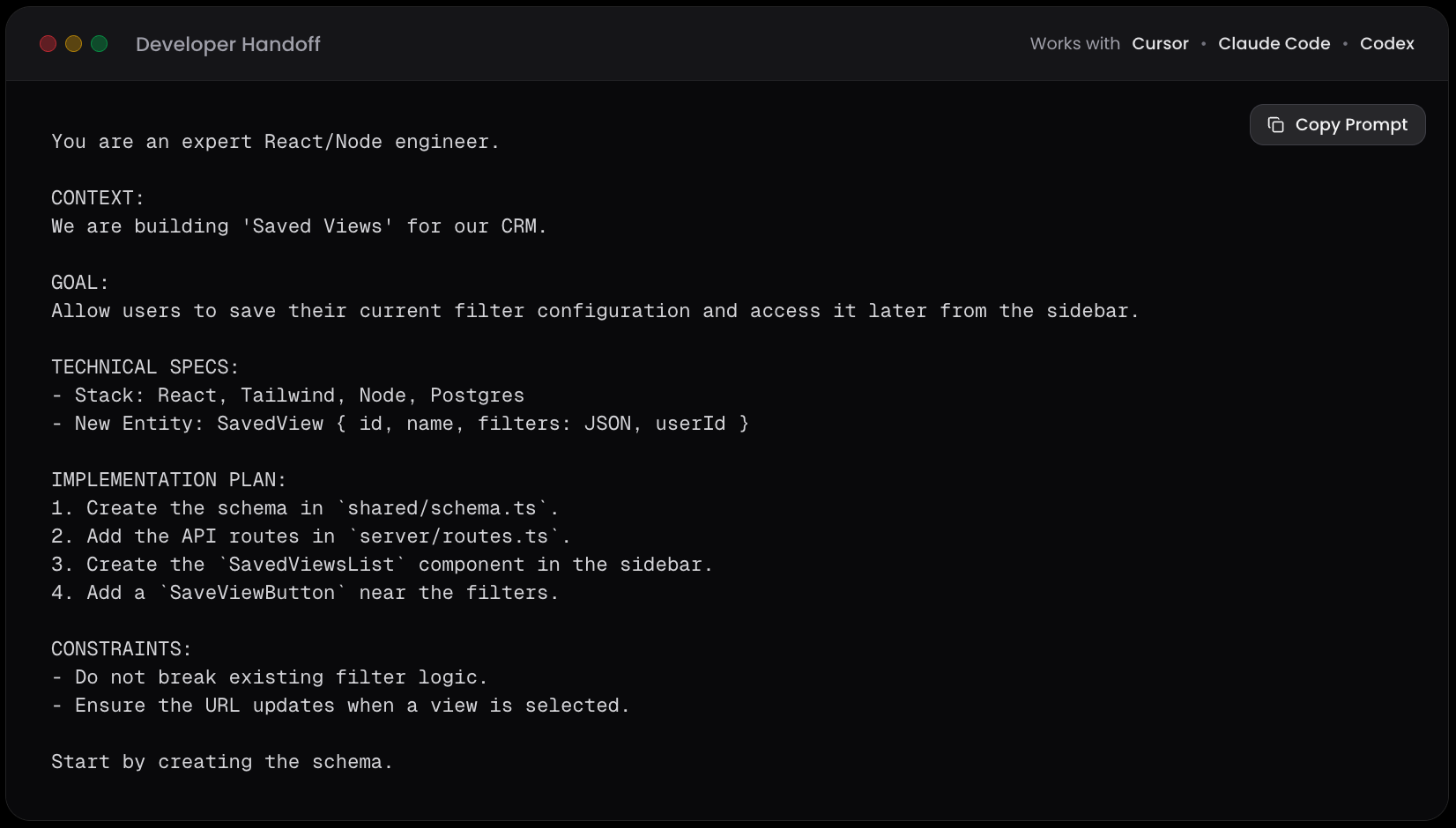The width and height of the screenshot is (1456, 828).
Task: Click the Developer Handoff title
Action: (x=228, y=44)
